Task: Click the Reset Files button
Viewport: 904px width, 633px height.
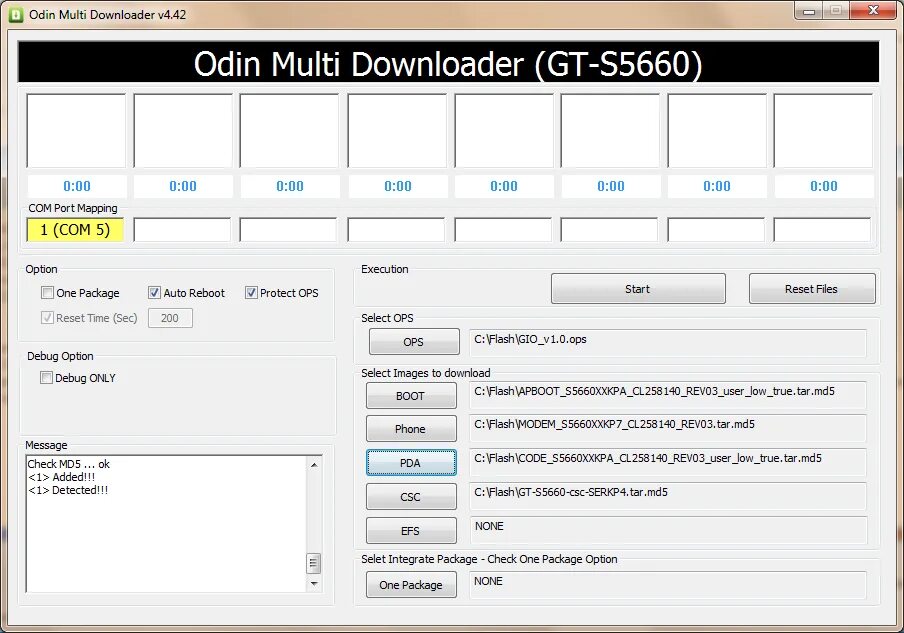Action: point(812,289)
